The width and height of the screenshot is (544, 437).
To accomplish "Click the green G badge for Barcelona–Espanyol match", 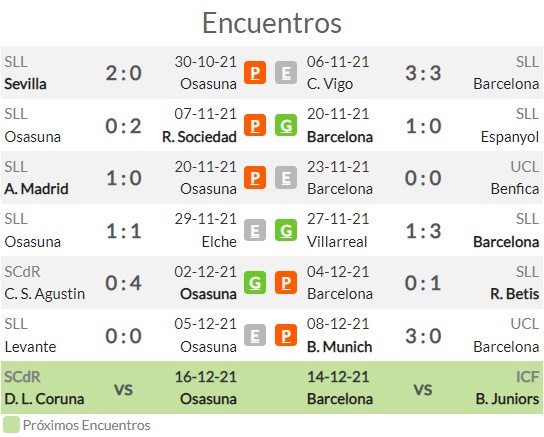I will 286,125.
